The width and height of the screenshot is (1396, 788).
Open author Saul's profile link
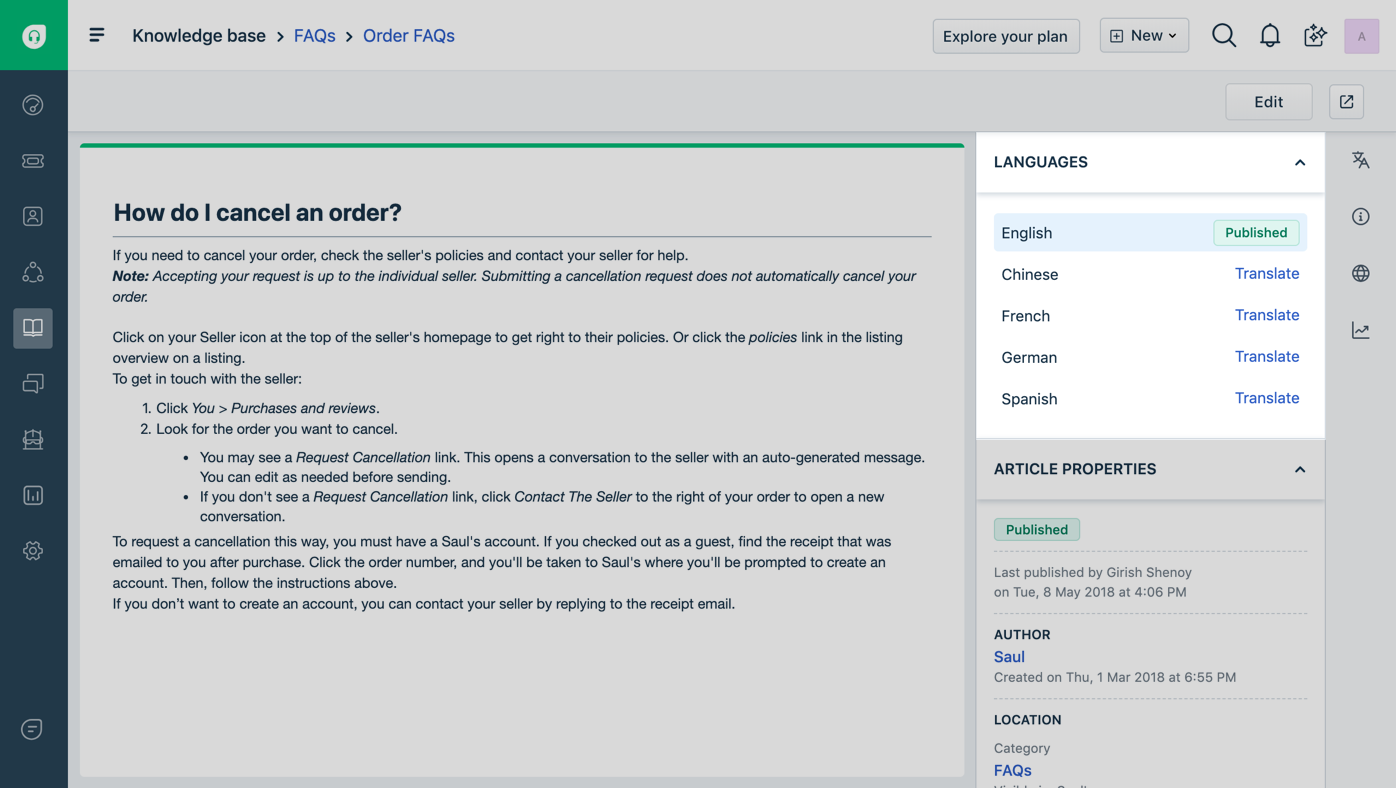point(1009,657)
